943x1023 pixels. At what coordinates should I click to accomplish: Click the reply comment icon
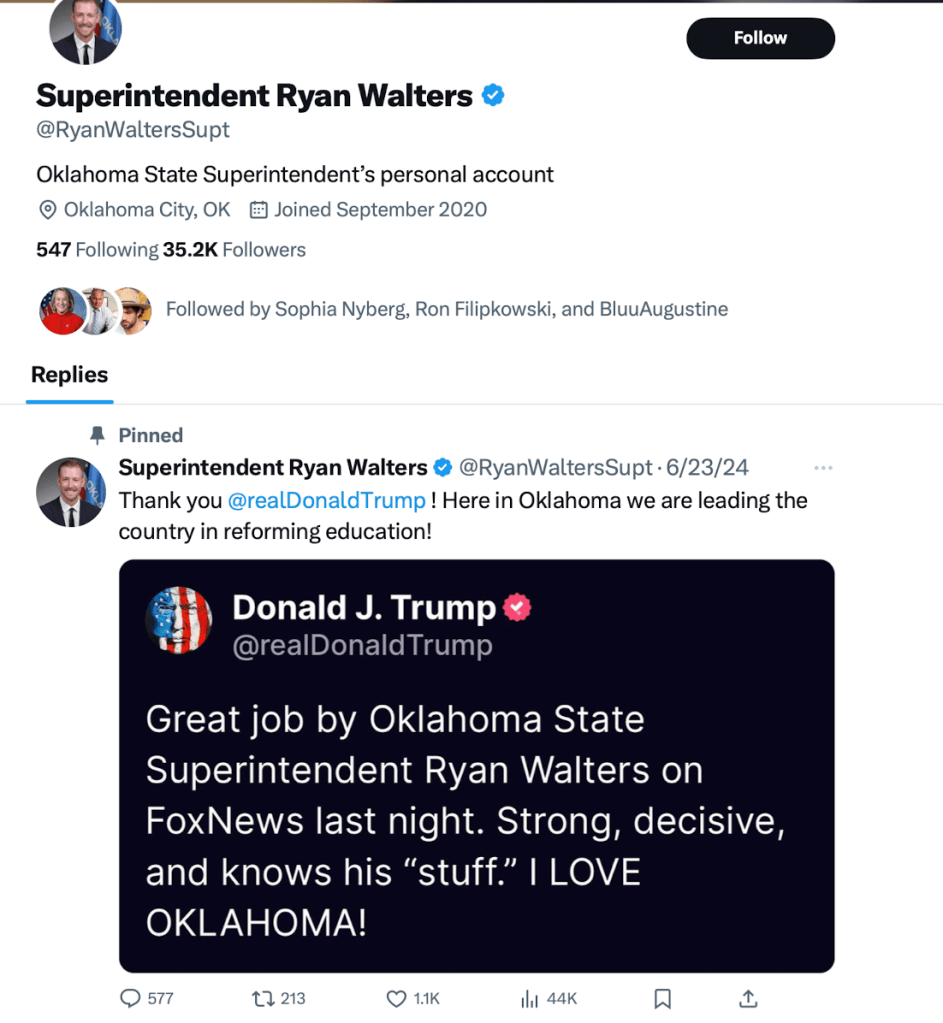pyautogui.click(x=131, y=998)
